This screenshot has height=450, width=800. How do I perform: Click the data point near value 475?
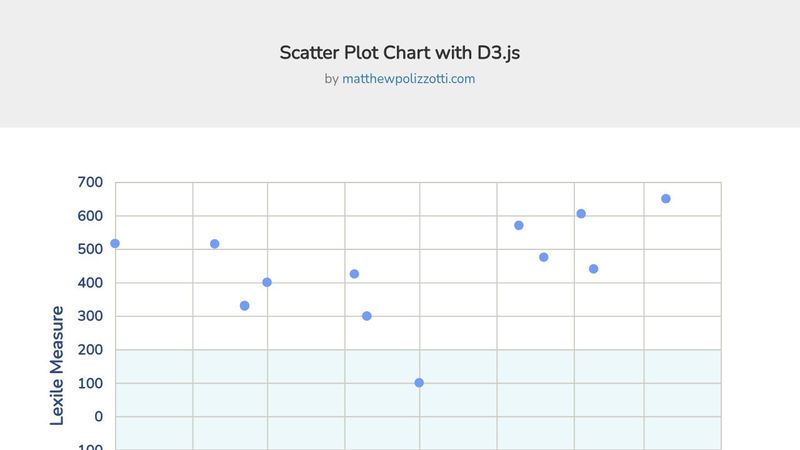(x=544, y=257)
